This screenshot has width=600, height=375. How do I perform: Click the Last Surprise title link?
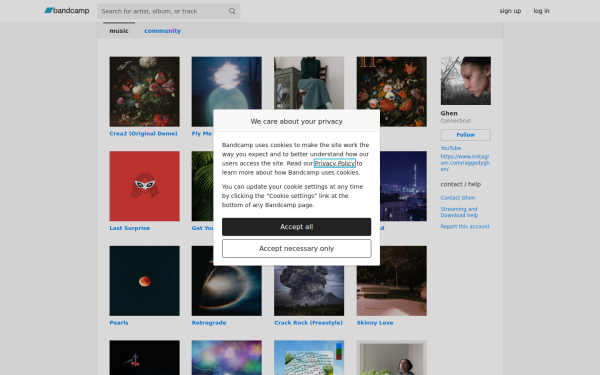(x=130, y=228)
